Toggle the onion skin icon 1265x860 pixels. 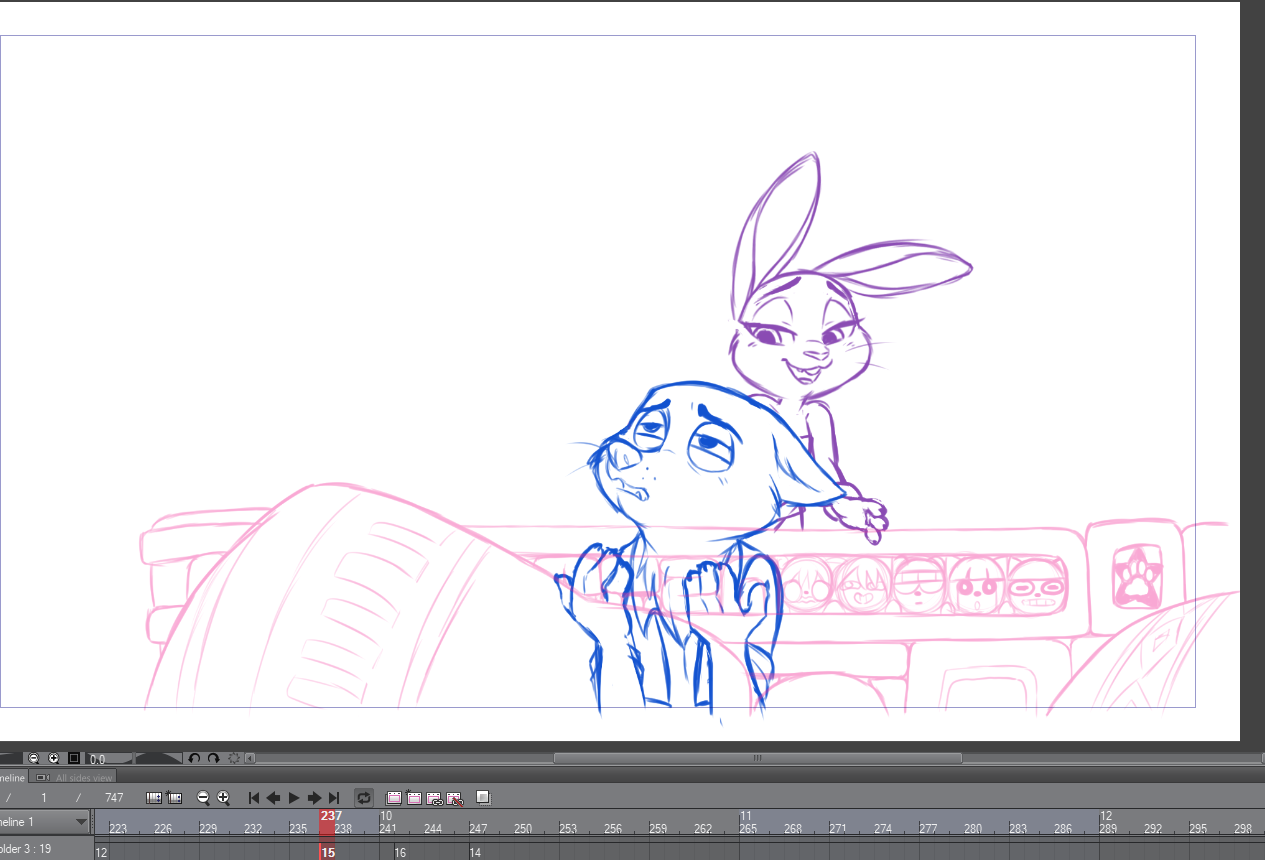click(x=483, y=798)
